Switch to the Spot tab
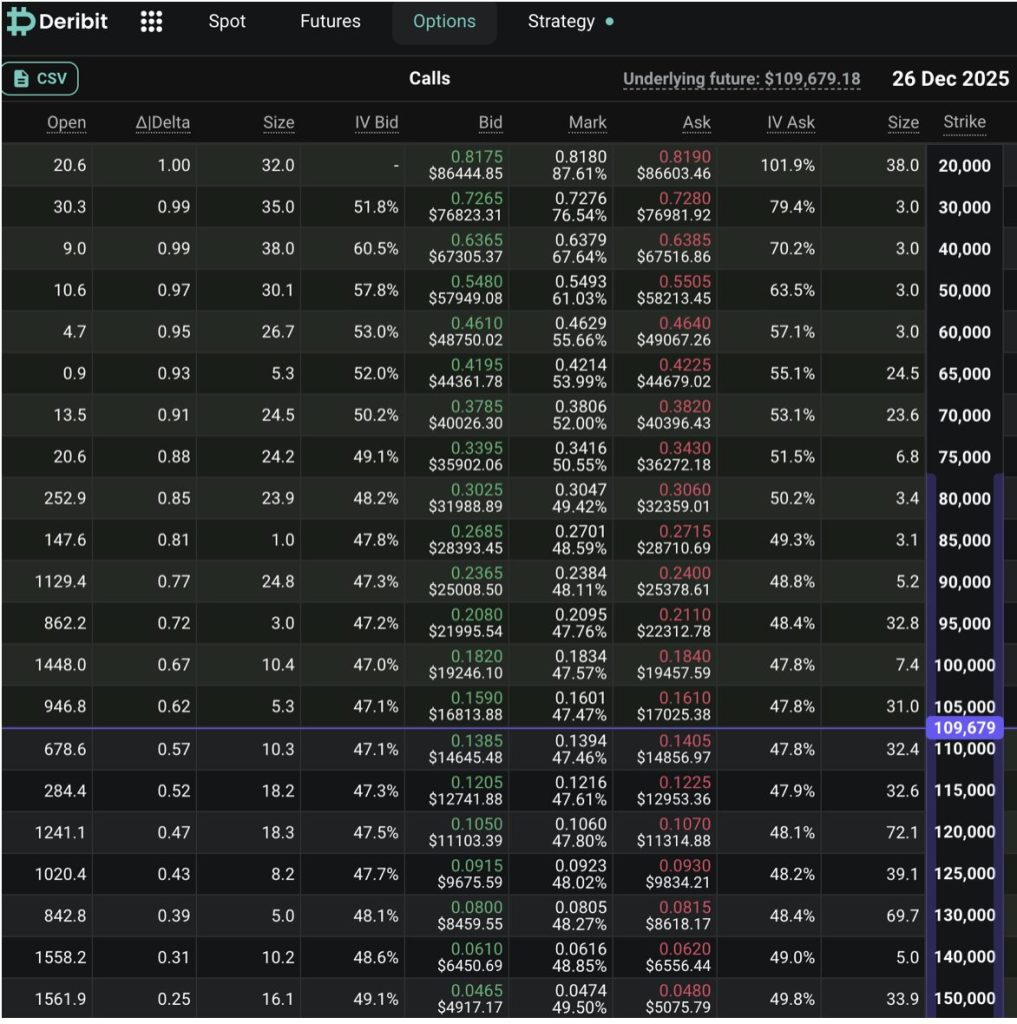1017x1024 pixels. pos(227,22)
